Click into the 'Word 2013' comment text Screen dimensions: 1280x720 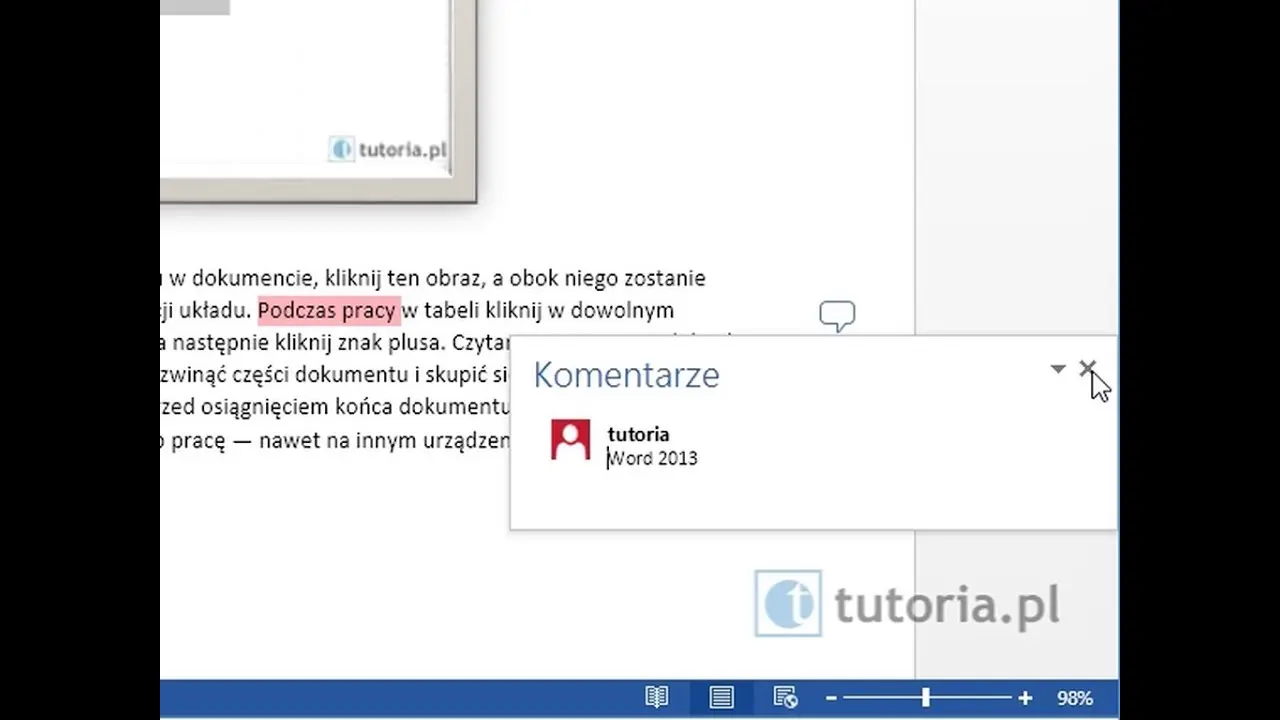pyautogui.click(x=653, y=458)
